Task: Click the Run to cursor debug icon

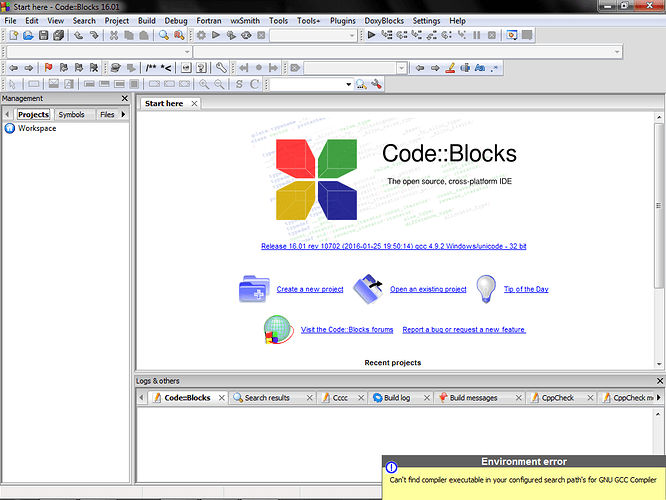Action: pyautogui.click(x=387, y=35)
